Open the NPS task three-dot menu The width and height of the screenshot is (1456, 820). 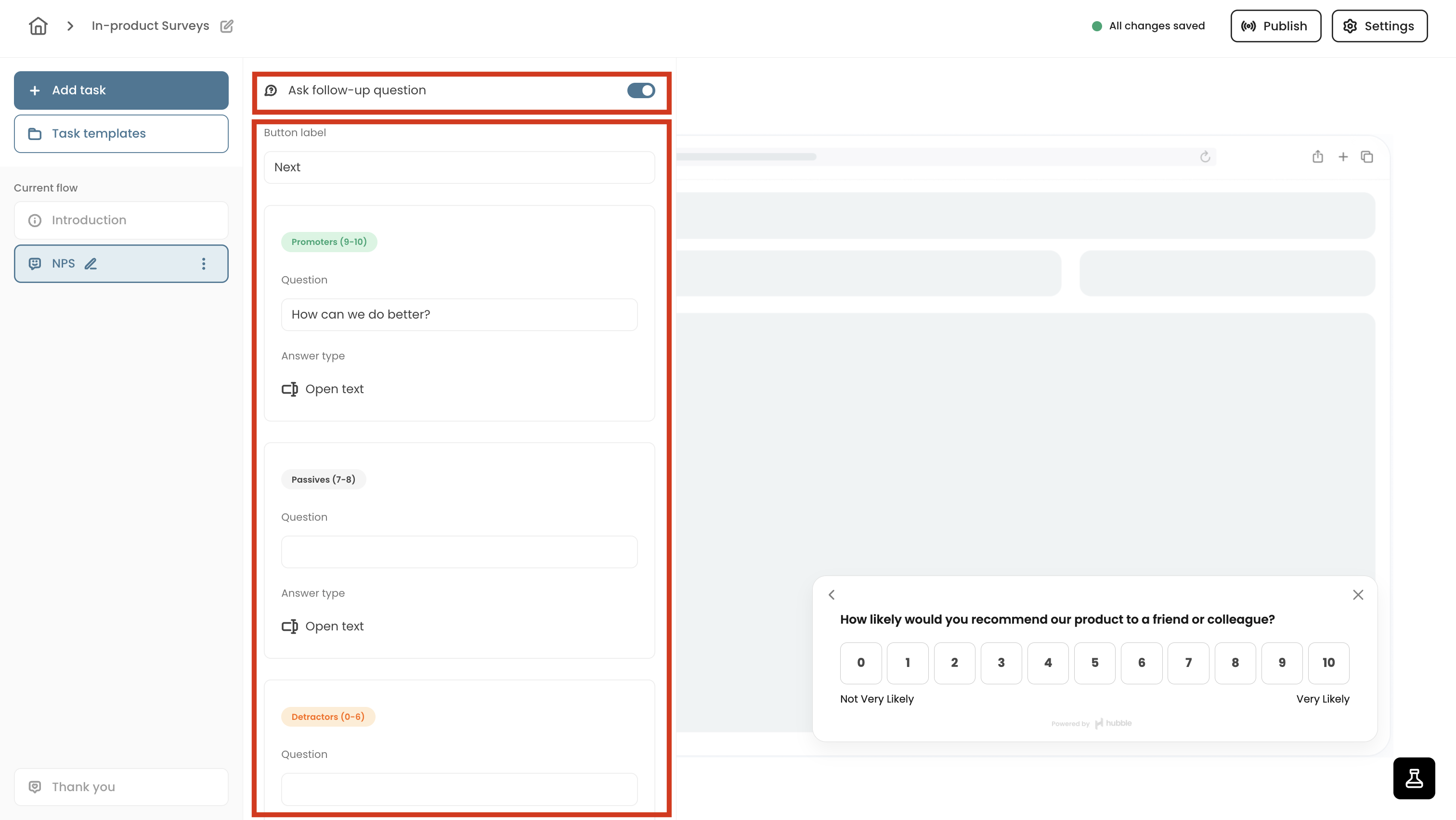pyautogui.click(x=204, y=264)
